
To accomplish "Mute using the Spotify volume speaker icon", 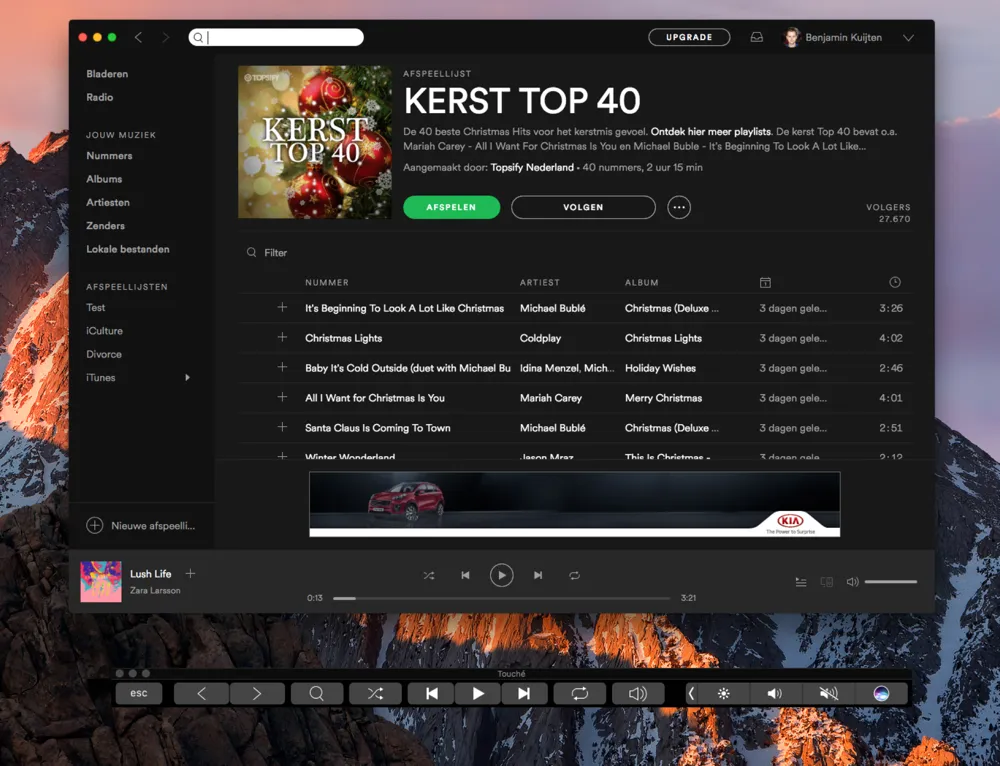I will 852,582.
